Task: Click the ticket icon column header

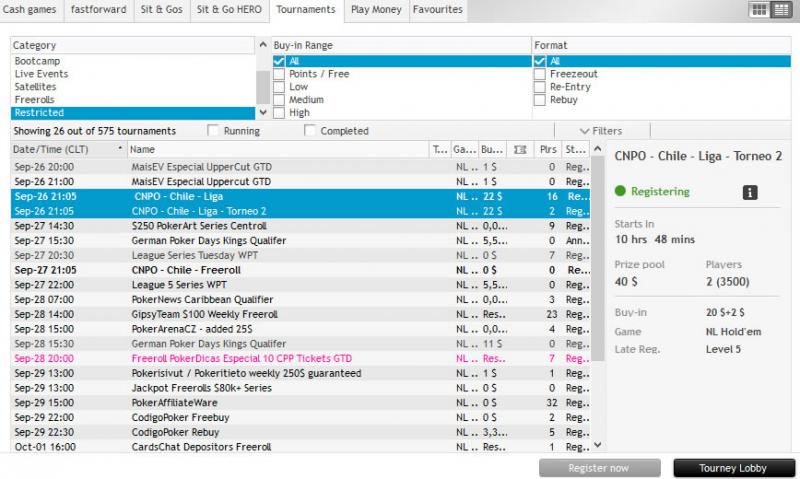Action: (x=519, y=149)
